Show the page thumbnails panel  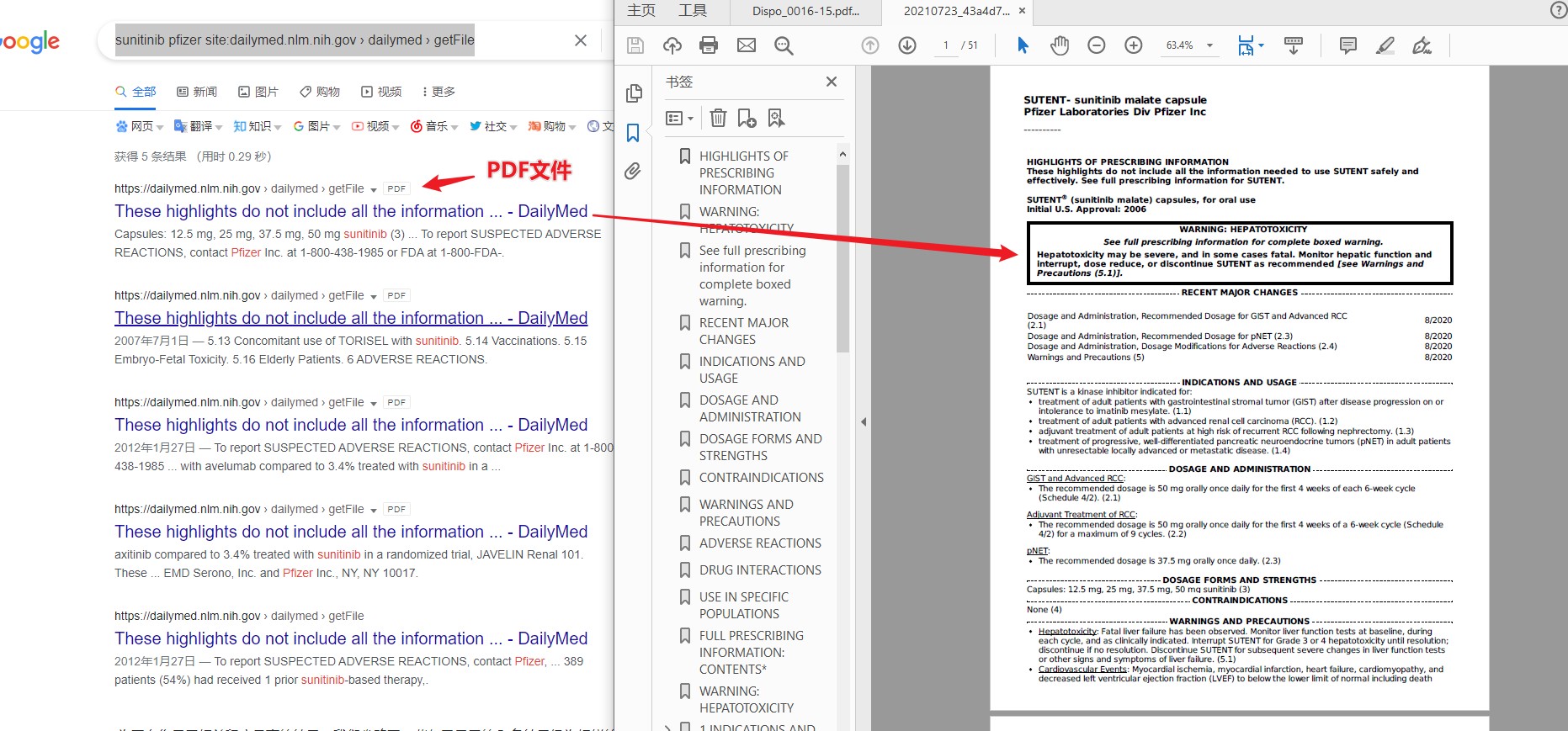point(634,93)
